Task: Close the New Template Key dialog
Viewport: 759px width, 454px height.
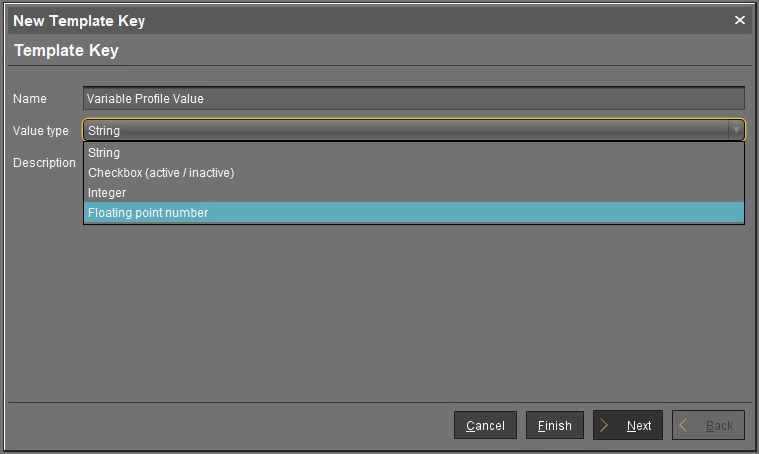Action: point(740,20)
